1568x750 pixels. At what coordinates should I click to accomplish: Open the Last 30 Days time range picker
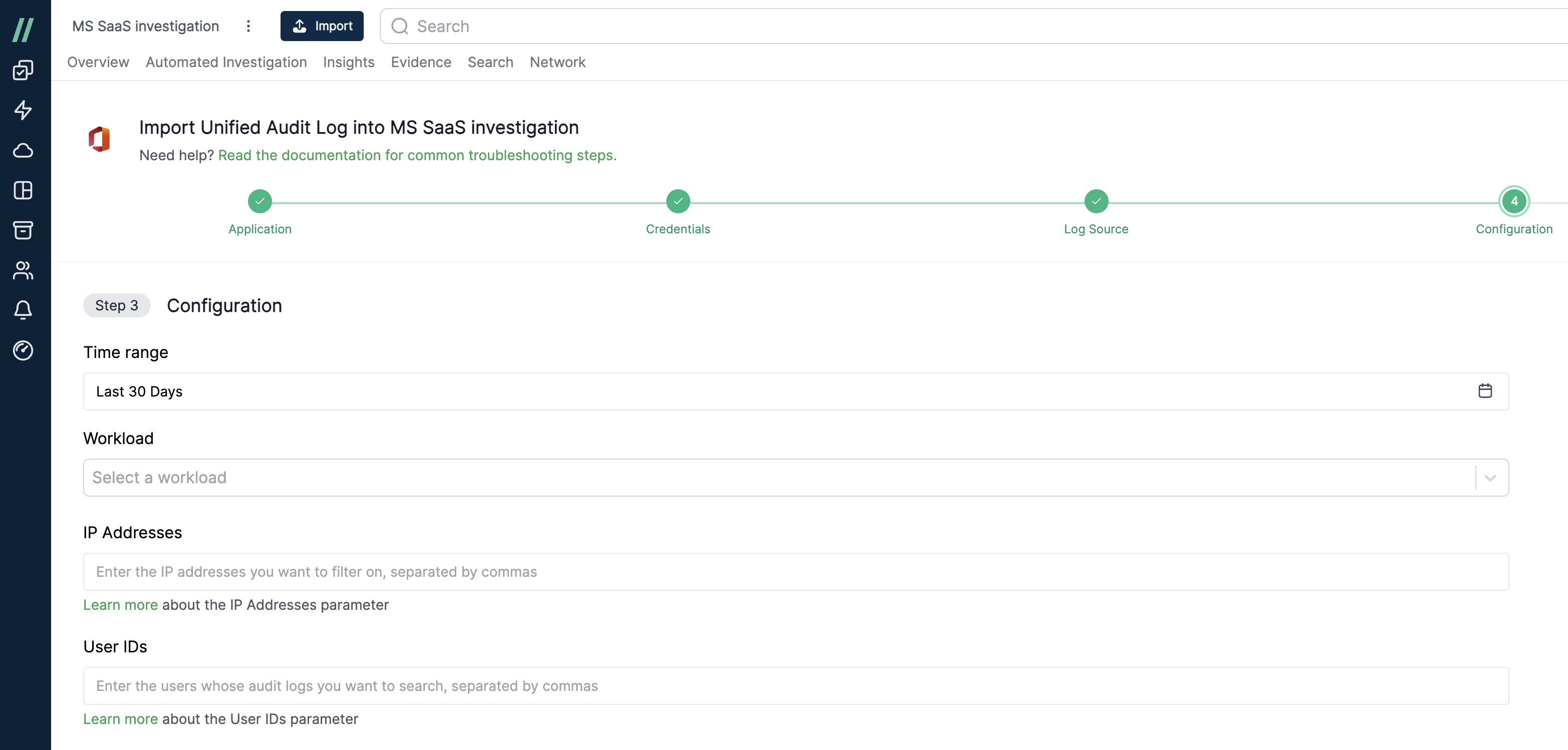click(796, 391)
